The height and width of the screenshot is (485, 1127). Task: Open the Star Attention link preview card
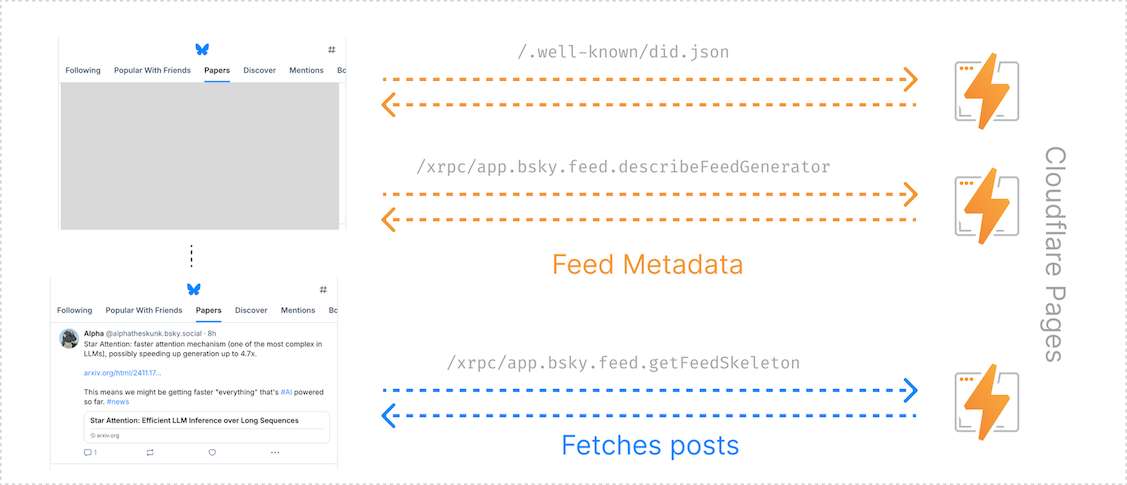(x=206, y=427)
